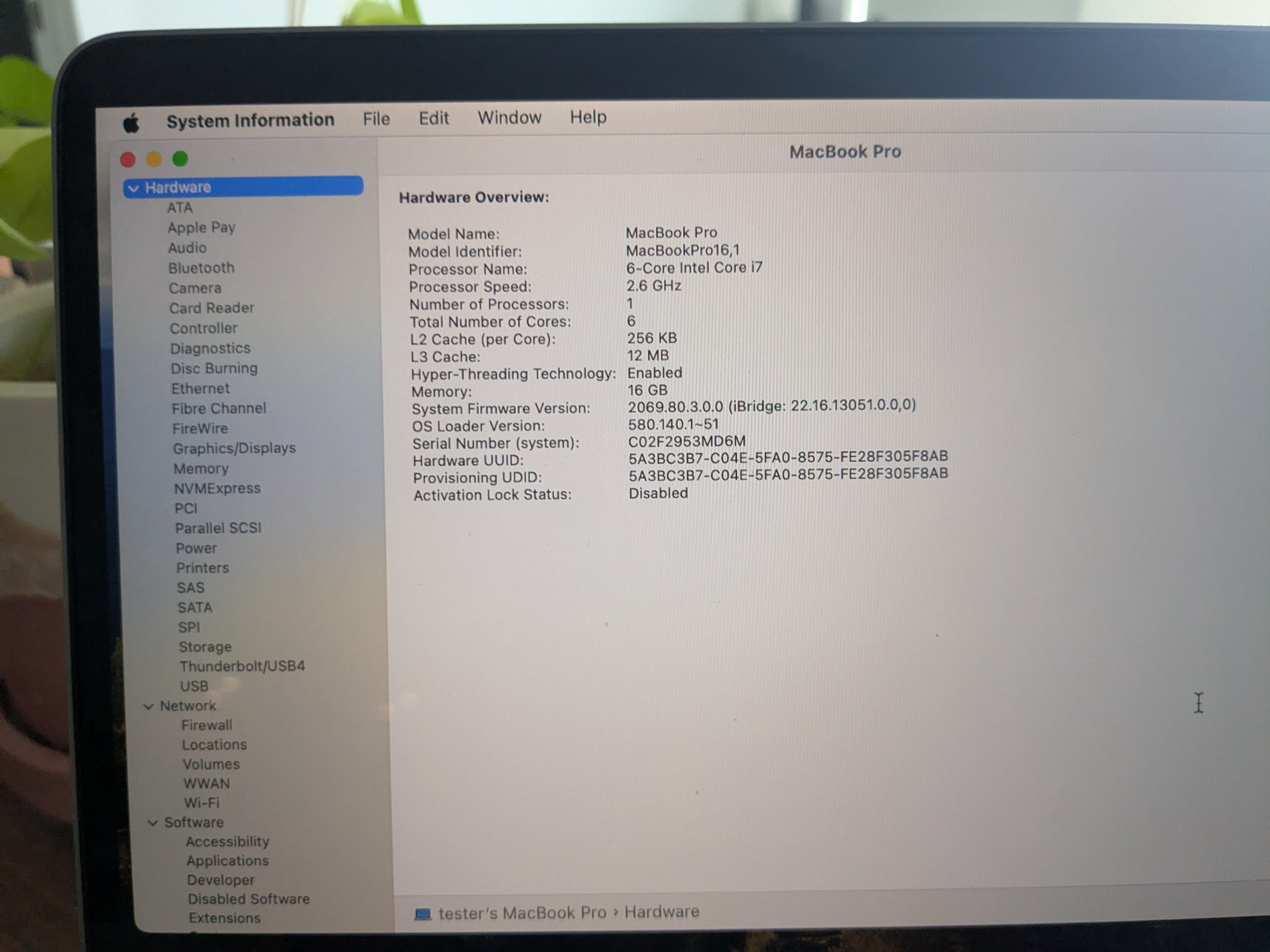Click Hardware in the path bar
1270x952 pixels.
point(662,912)
